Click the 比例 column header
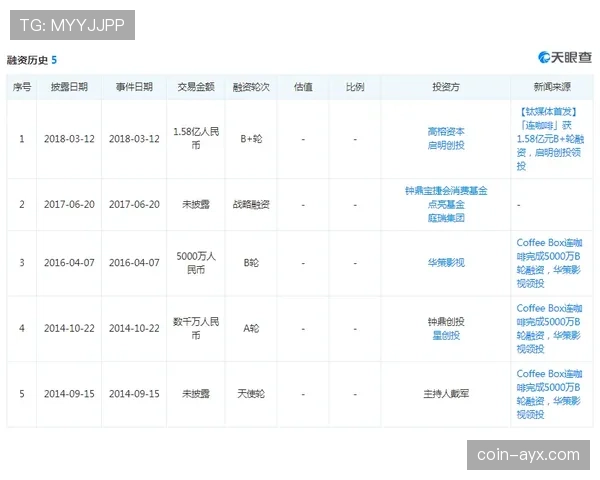 pos(355,87)
